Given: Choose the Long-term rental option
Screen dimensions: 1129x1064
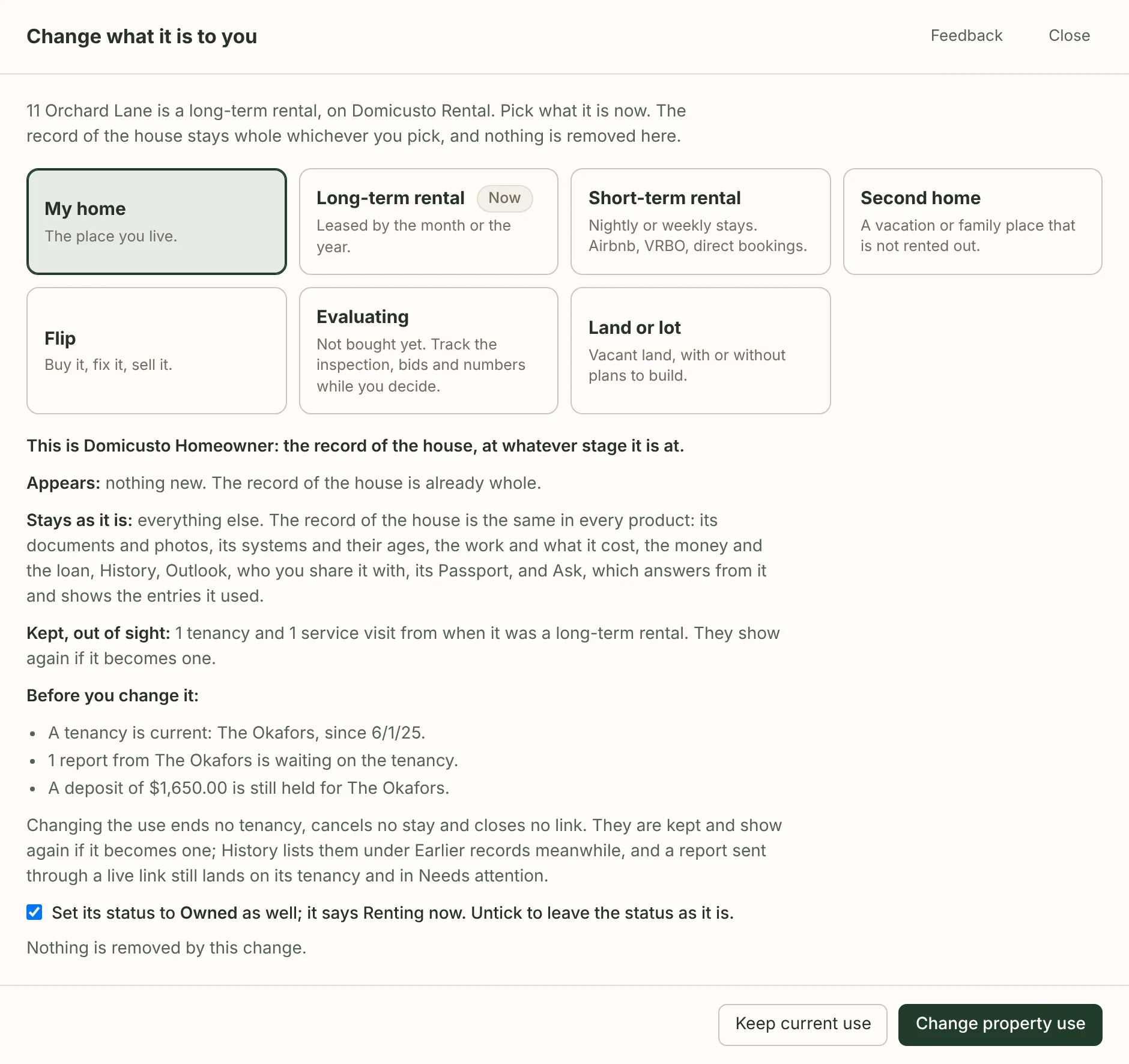Looking at the screenshot, I should coord(429,222).
